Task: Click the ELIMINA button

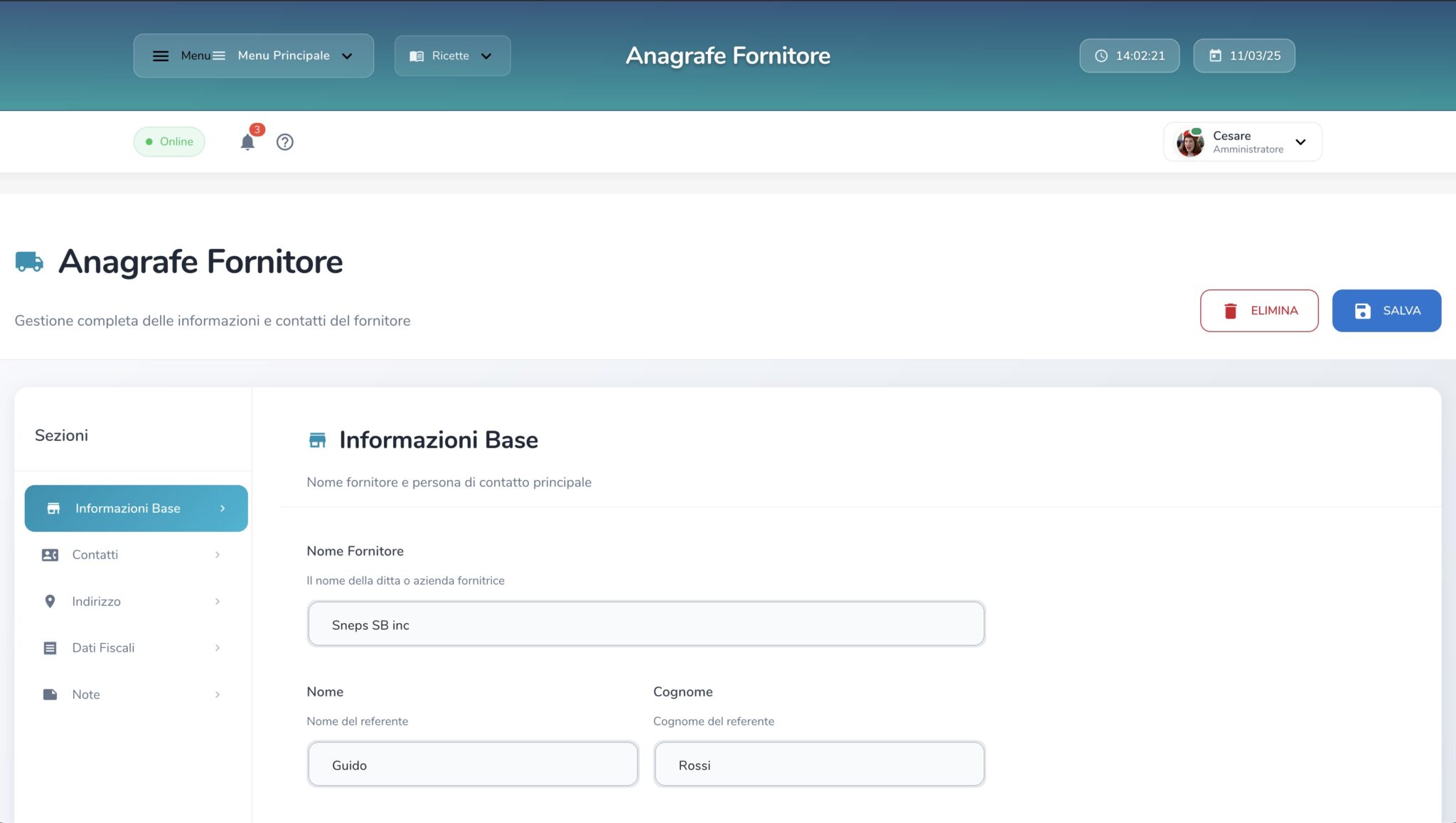Action: [1259, 310]
